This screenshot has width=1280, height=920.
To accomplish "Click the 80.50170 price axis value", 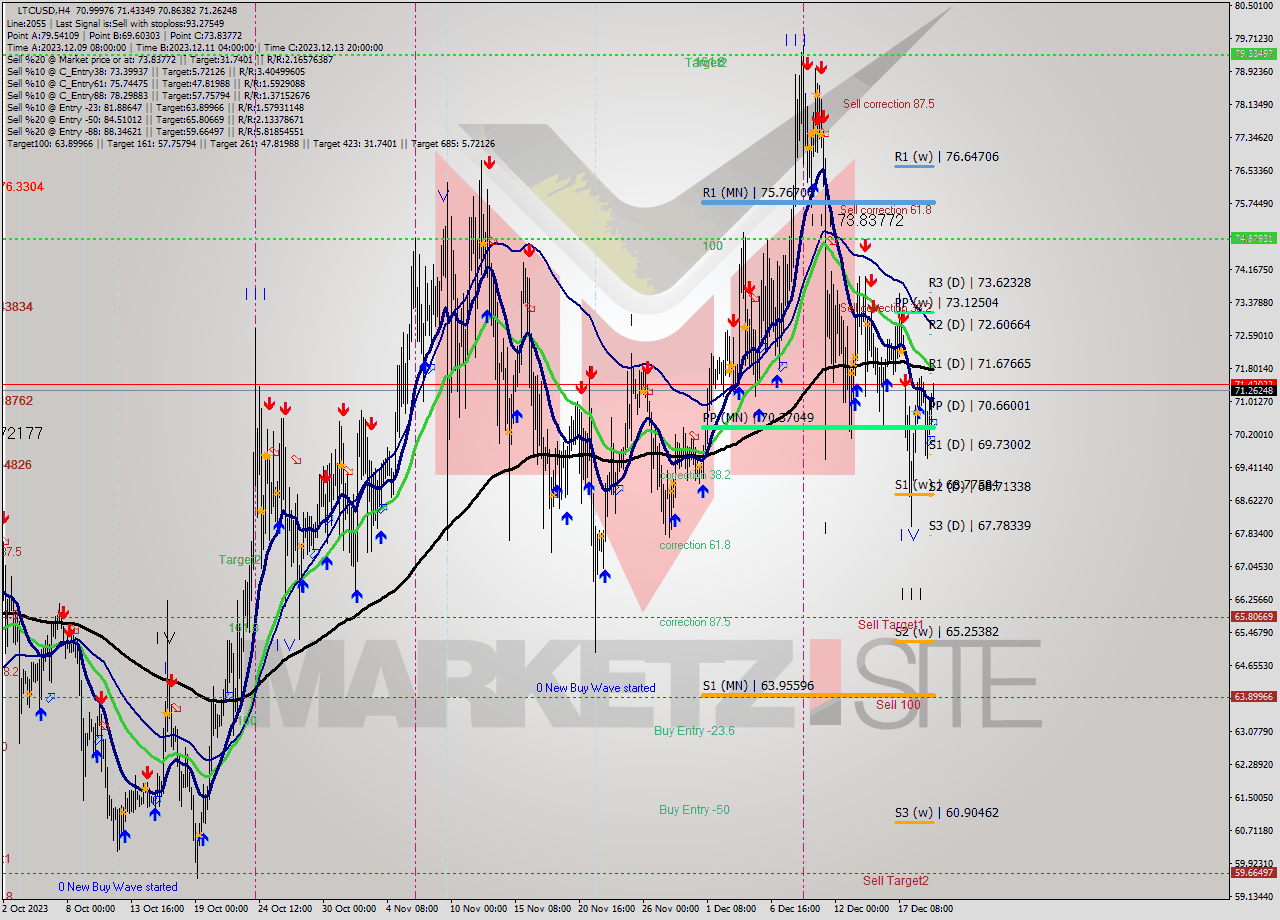I will [x=1254, y=6].
